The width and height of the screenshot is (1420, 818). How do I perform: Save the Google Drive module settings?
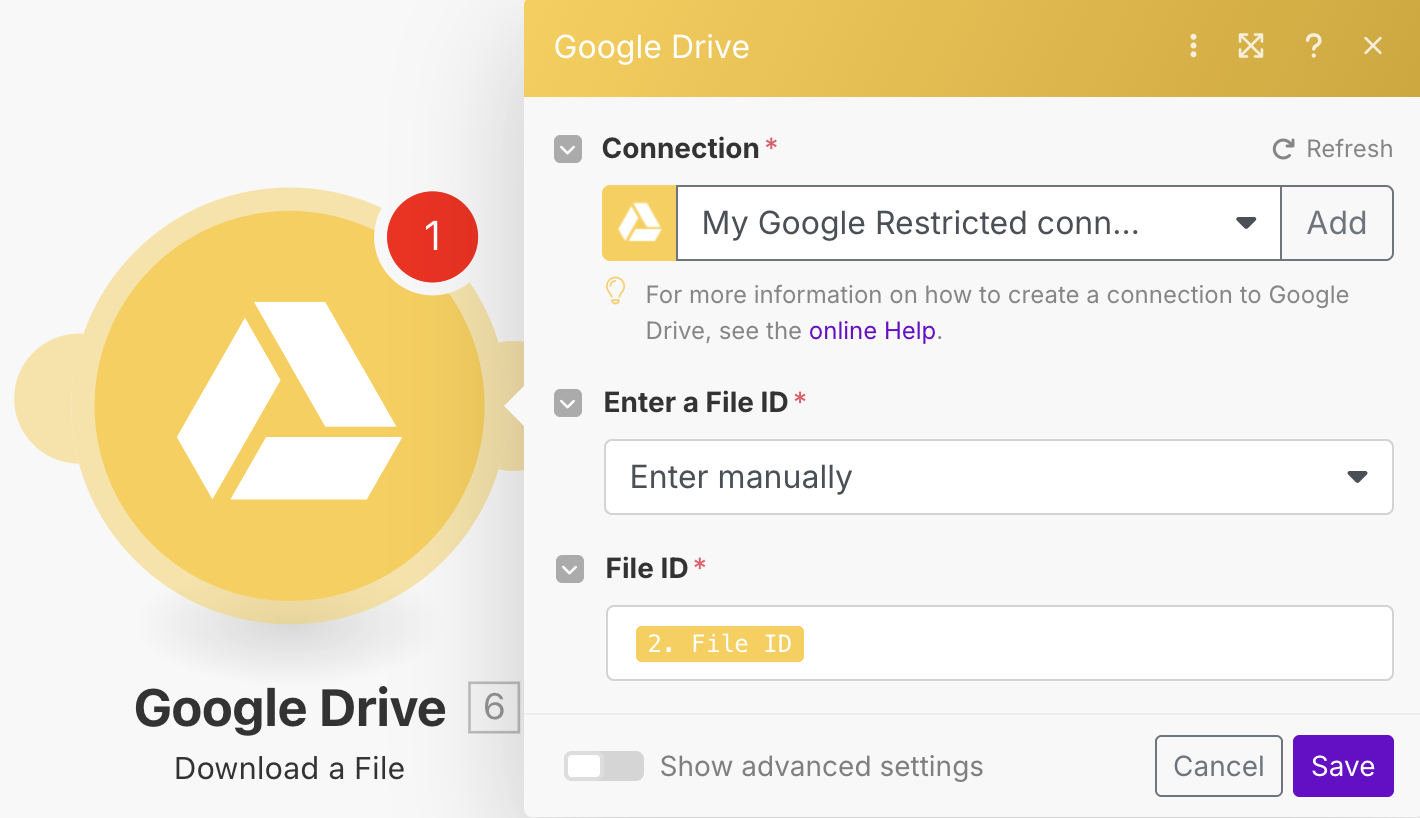pyautogui.click(x=1343, y=766)
